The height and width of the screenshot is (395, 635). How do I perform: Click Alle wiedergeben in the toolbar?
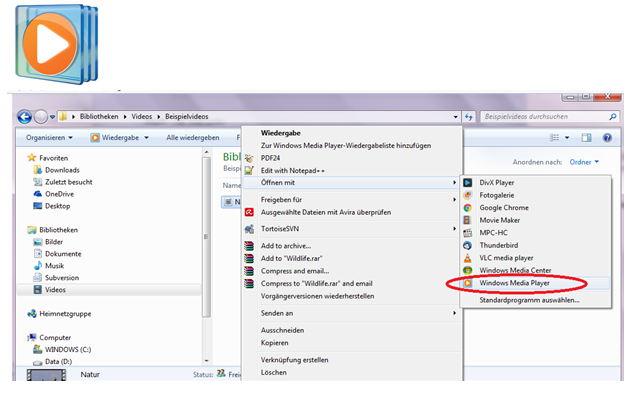coord(192,138)
